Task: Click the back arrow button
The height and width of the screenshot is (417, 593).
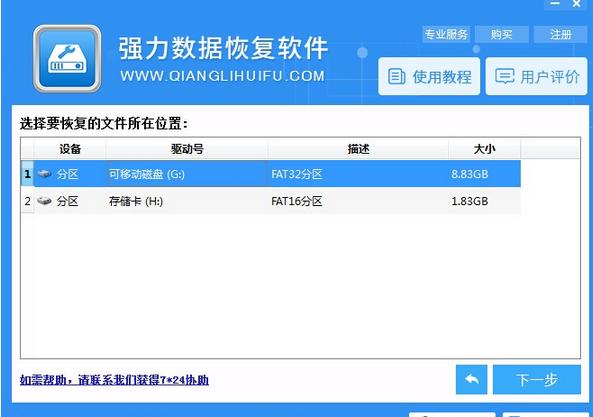Action: point(472,379)
